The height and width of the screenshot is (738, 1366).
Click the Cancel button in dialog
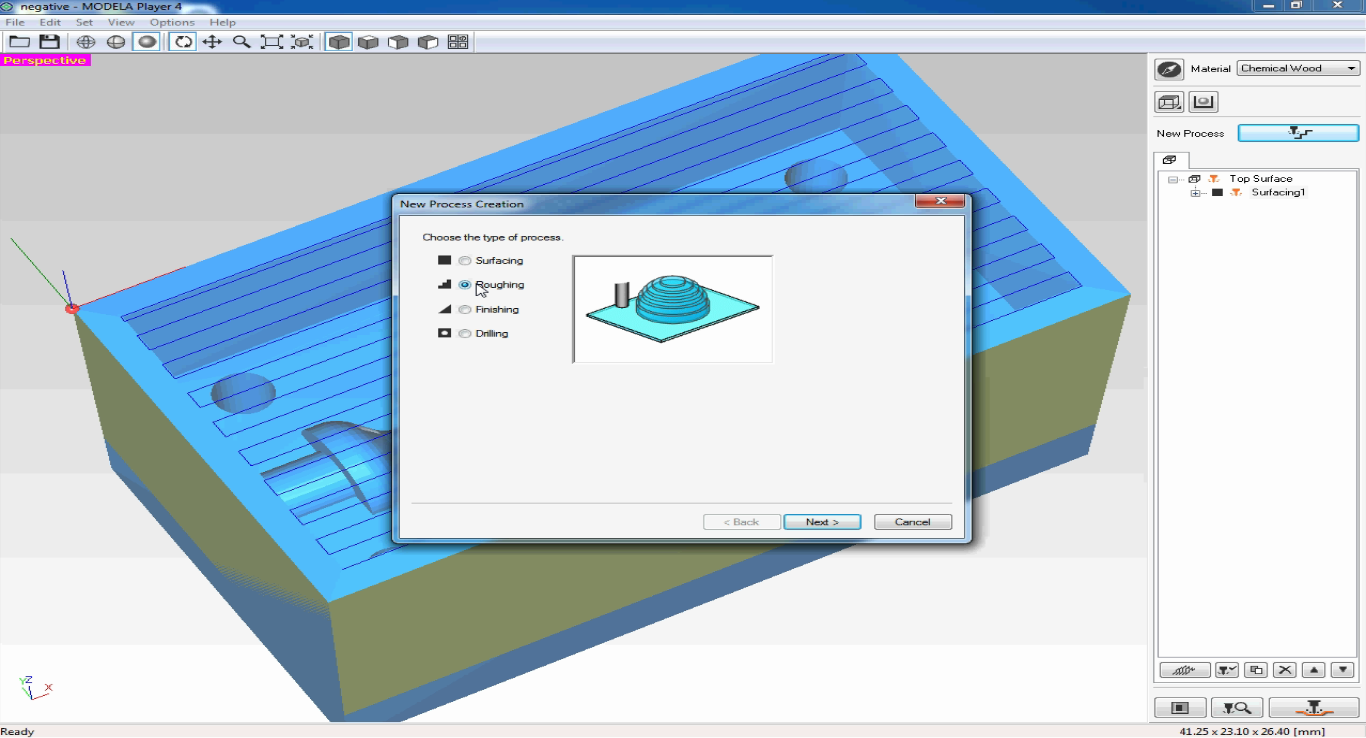913,522
